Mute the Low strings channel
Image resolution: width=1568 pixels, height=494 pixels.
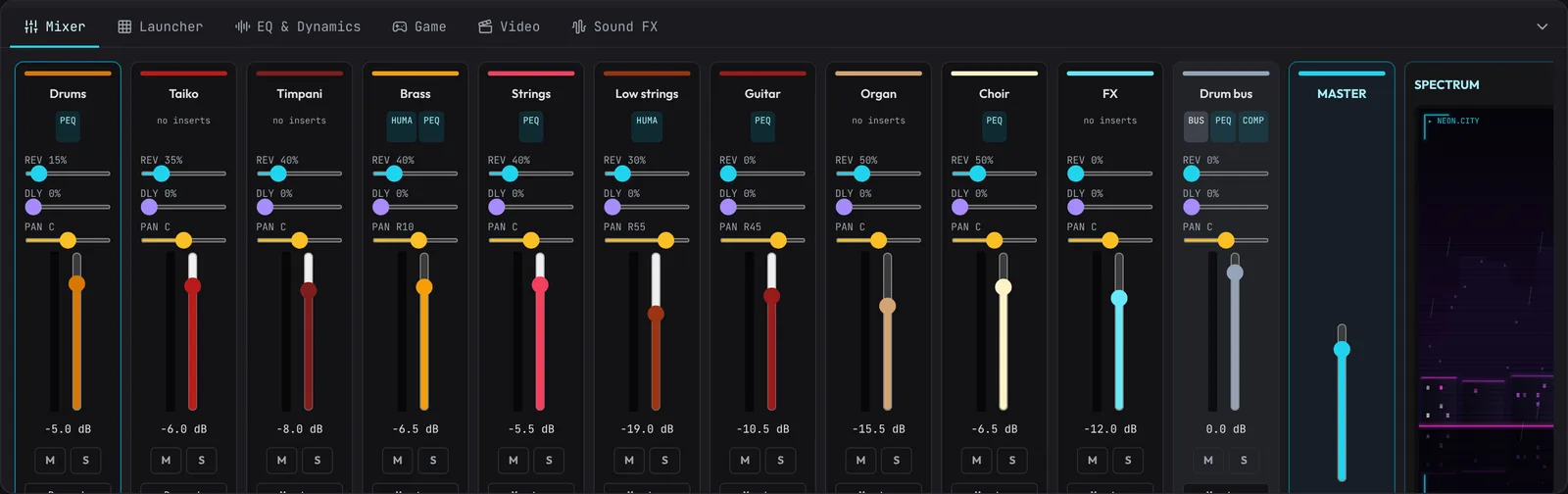[x=629, y=460]
